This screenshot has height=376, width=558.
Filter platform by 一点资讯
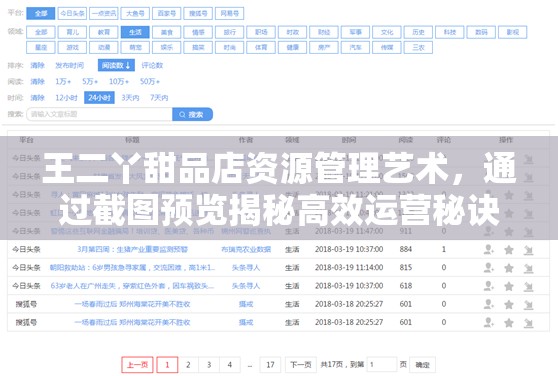point(104,14)
